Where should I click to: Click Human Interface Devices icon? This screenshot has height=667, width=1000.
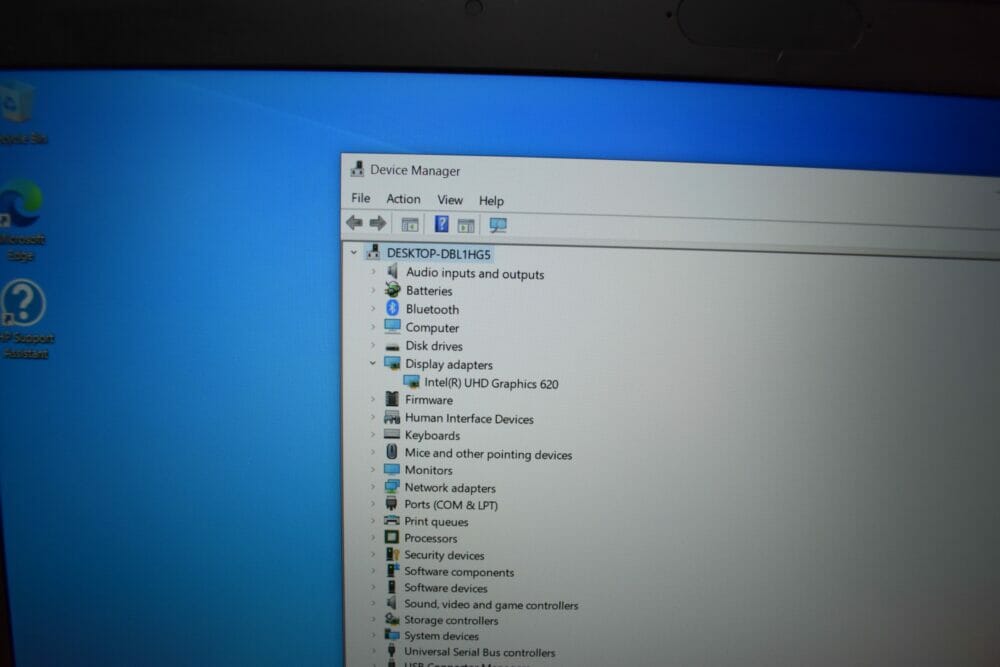click(x=392, y=418)
